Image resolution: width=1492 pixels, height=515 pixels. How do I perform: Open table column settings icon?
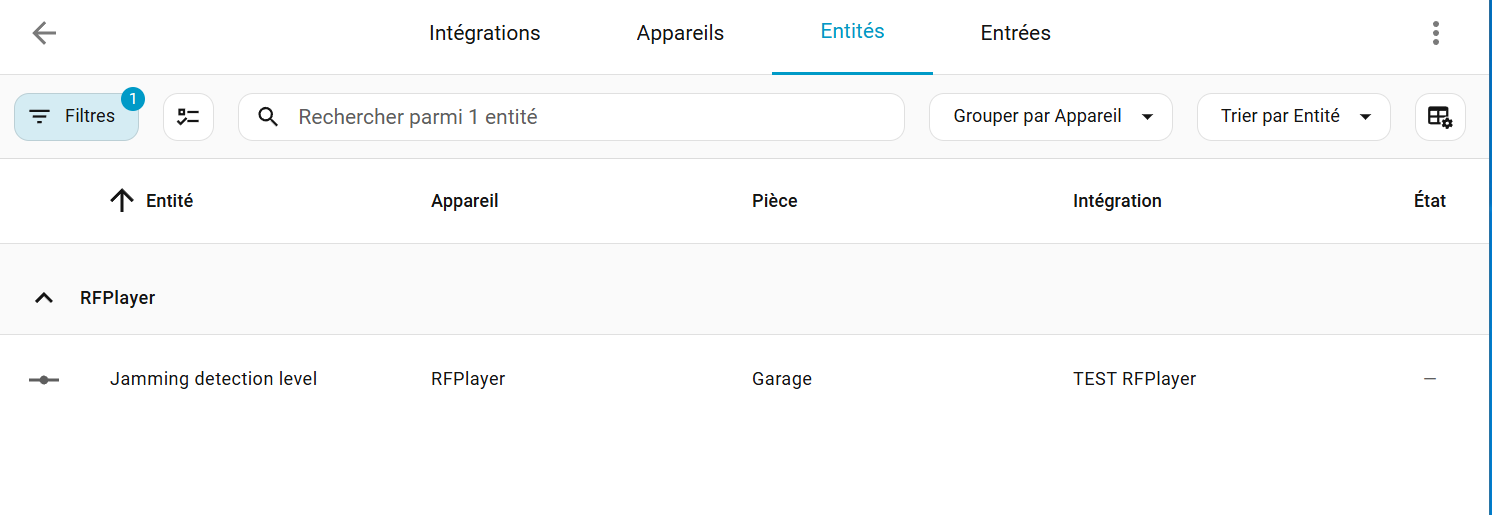point(1440,117)
